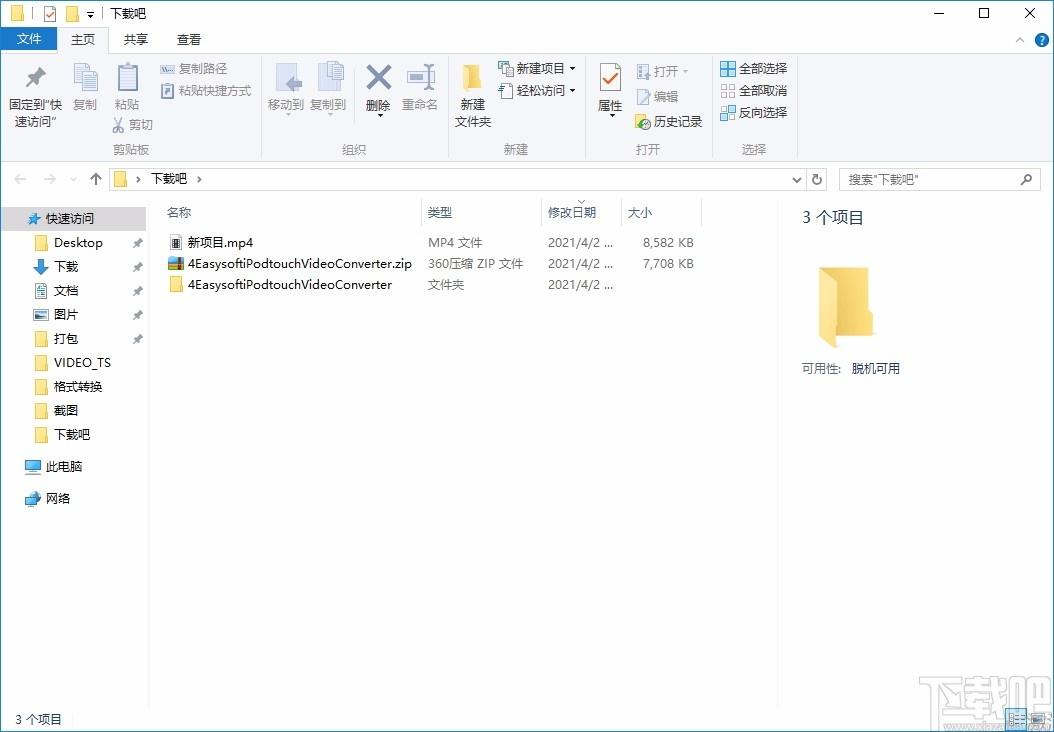The height and width of the screenshot is (732, 1054).
Task: Open Quick Access Toolbar customize arrow
Action: pos(90,14)
